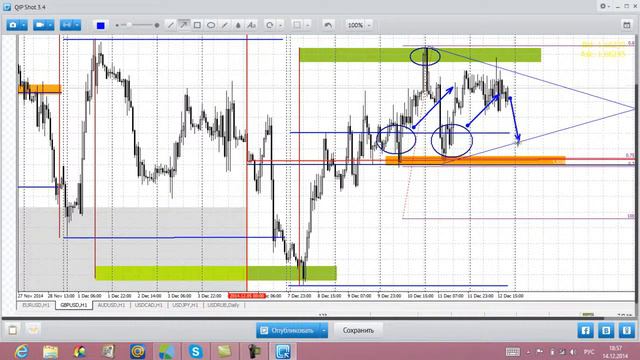The height and width of the screenshot is (360, 640).
Task: Select the Arrow drawing tool
Action: pyautogui.click(x=184, y=25)
